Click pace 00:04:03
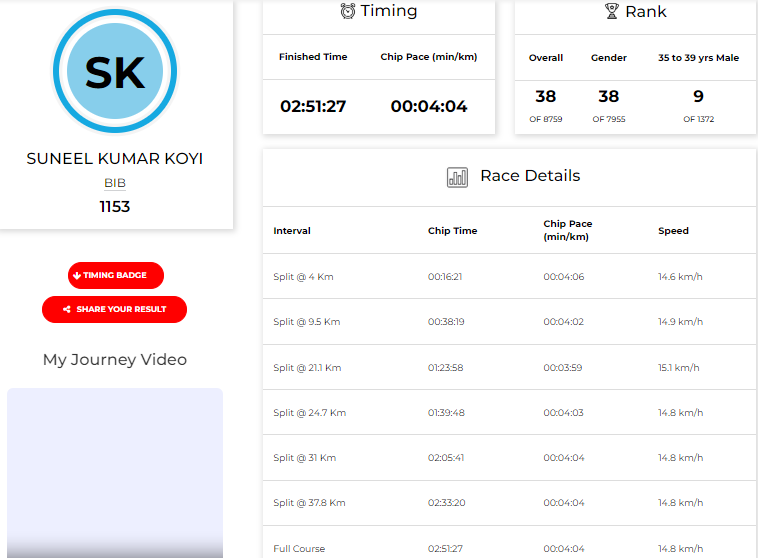Screen dimensions: 758x558 click(563, 412)
